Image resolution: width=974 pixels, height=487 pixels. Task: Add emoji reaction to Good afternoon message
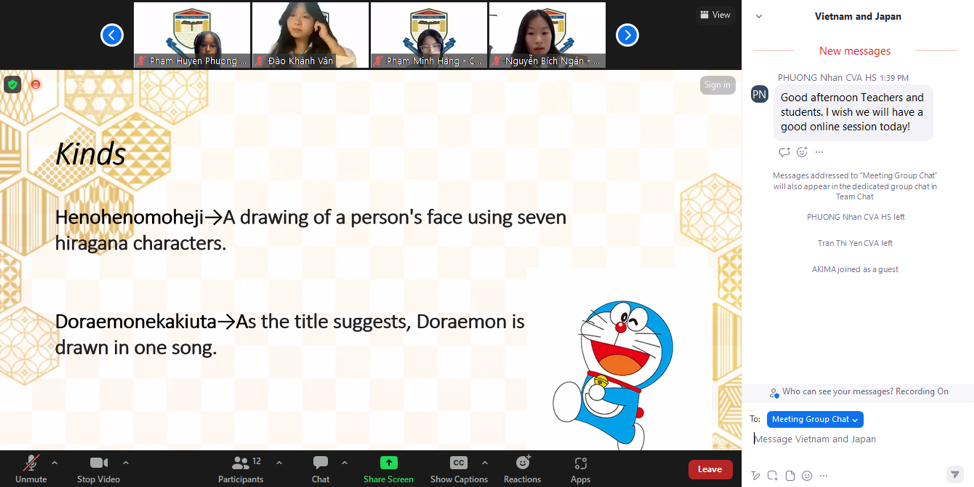pos(802,152)
